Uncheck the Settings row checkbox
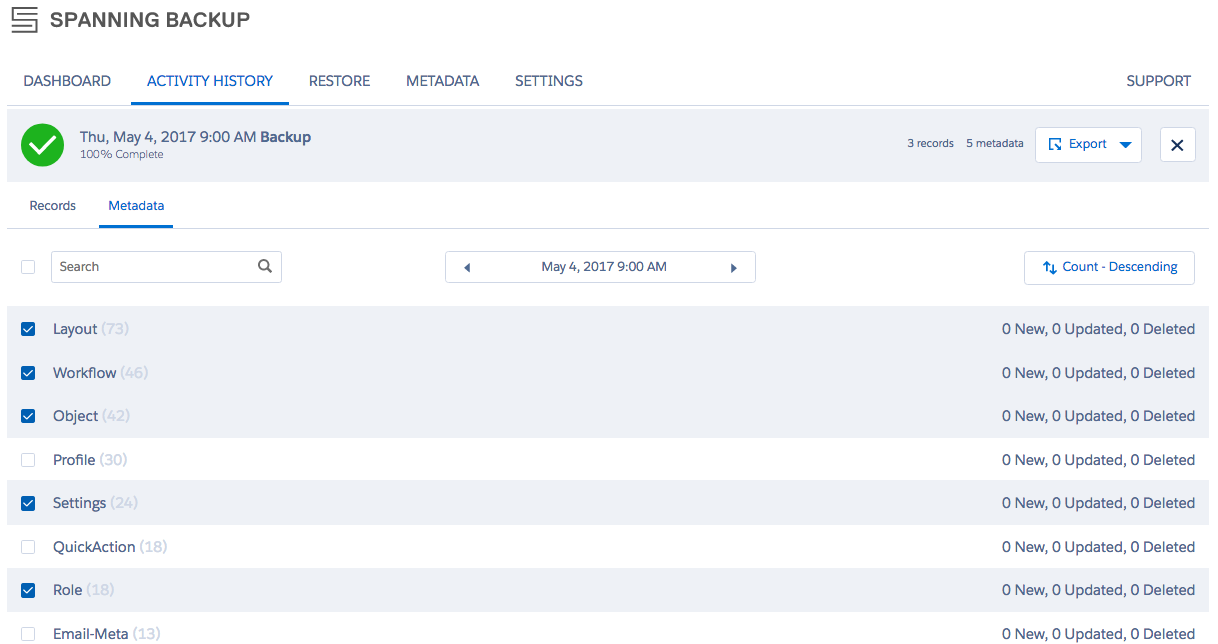Viewport: 1218px width, 644px height. (x=28, y=503)
